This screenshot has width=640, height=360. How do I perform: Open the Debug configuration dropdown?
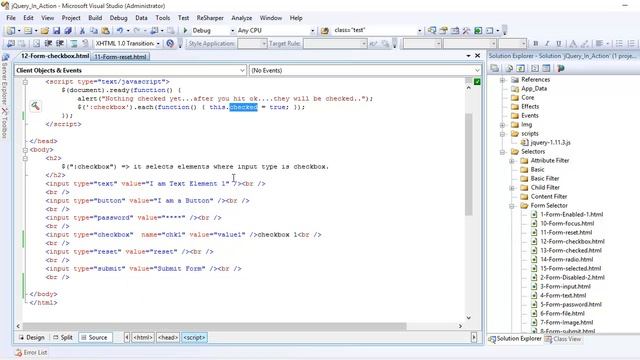[x=232, y=31]
